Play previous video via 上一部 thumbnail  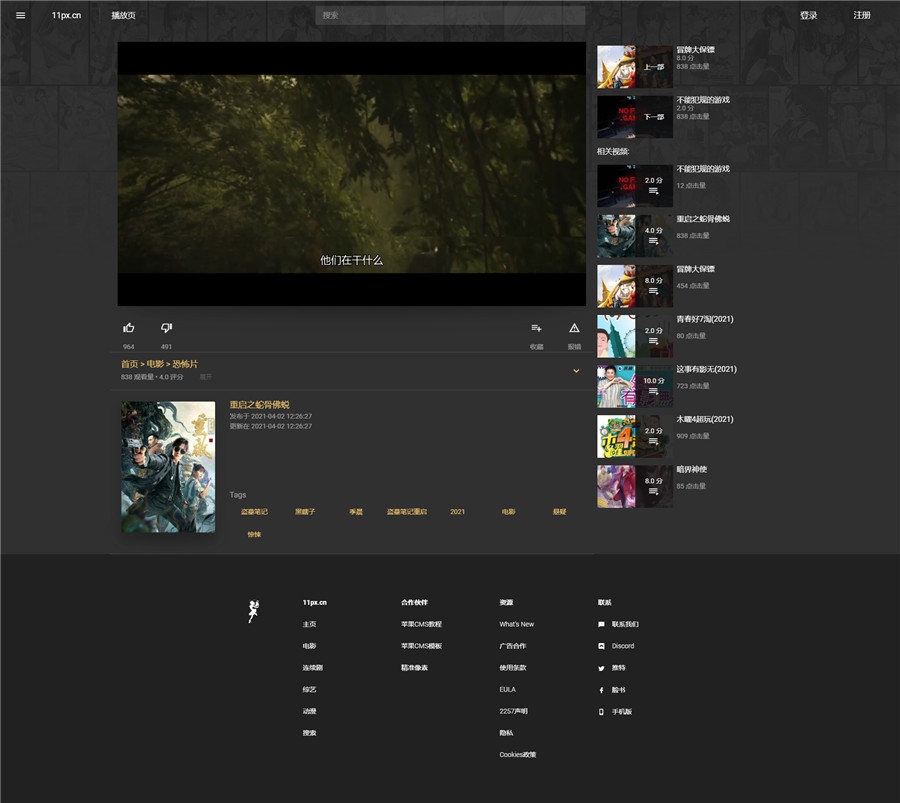tap(635, 67)
